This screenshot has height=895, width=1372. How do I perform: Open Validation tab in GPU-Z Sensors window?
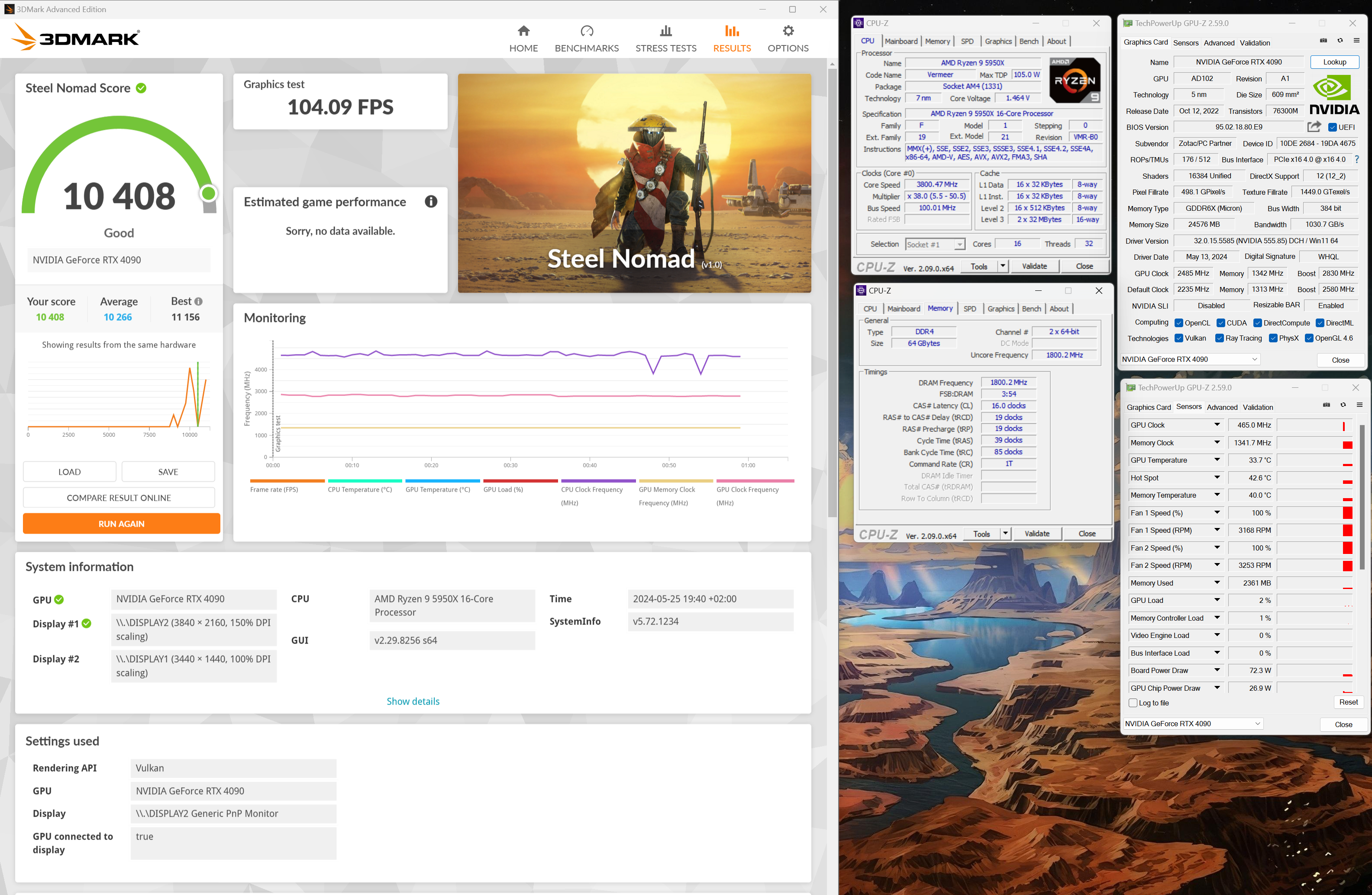(x=1258, y=407)
